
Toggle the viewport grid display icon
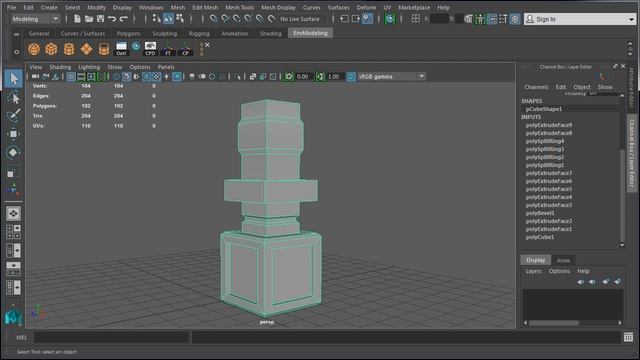coord(71,76)
